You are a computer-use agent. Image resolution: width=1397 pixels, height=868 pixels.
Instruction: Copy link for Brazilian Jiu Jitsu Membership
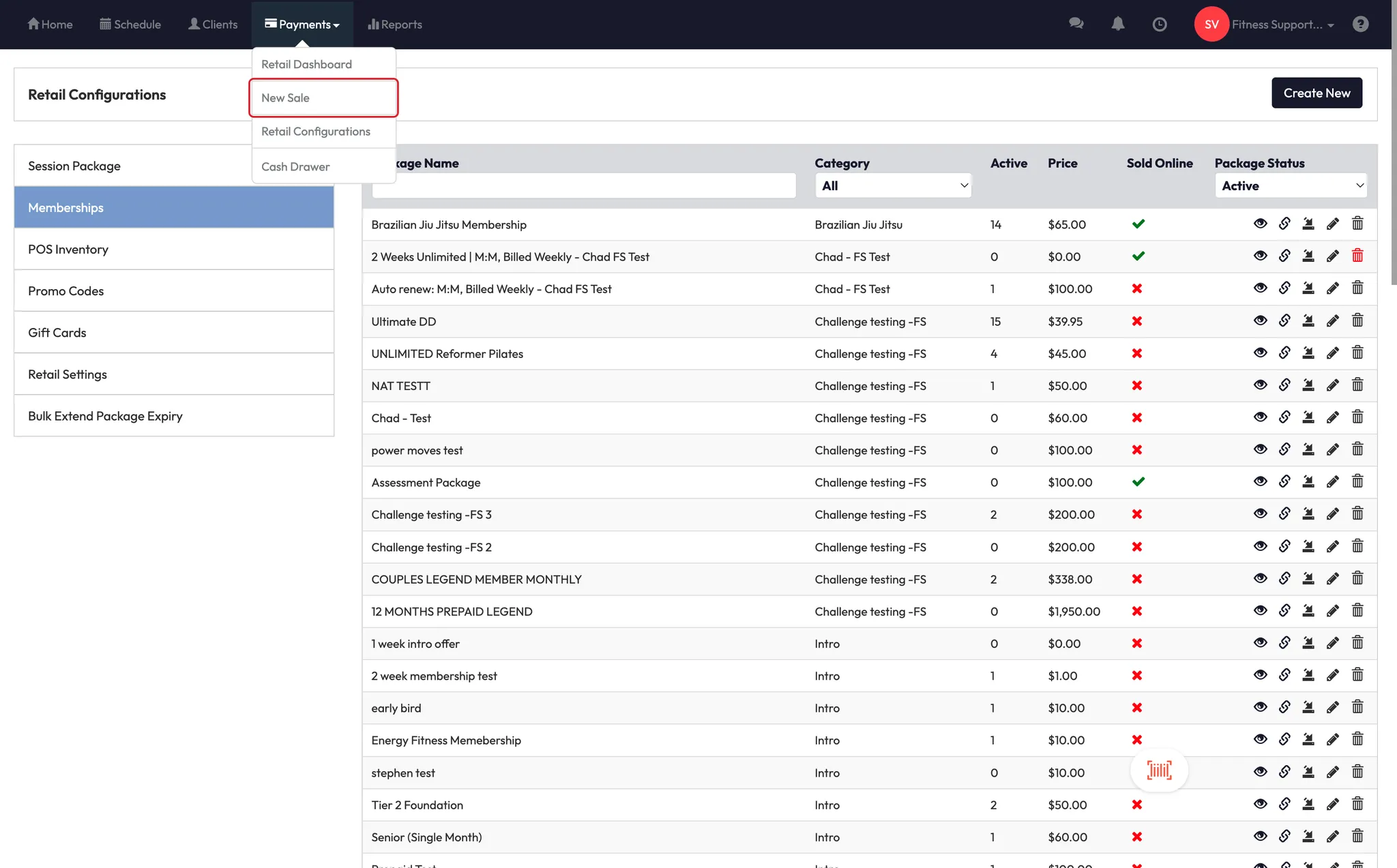[x=1284, y=224]
